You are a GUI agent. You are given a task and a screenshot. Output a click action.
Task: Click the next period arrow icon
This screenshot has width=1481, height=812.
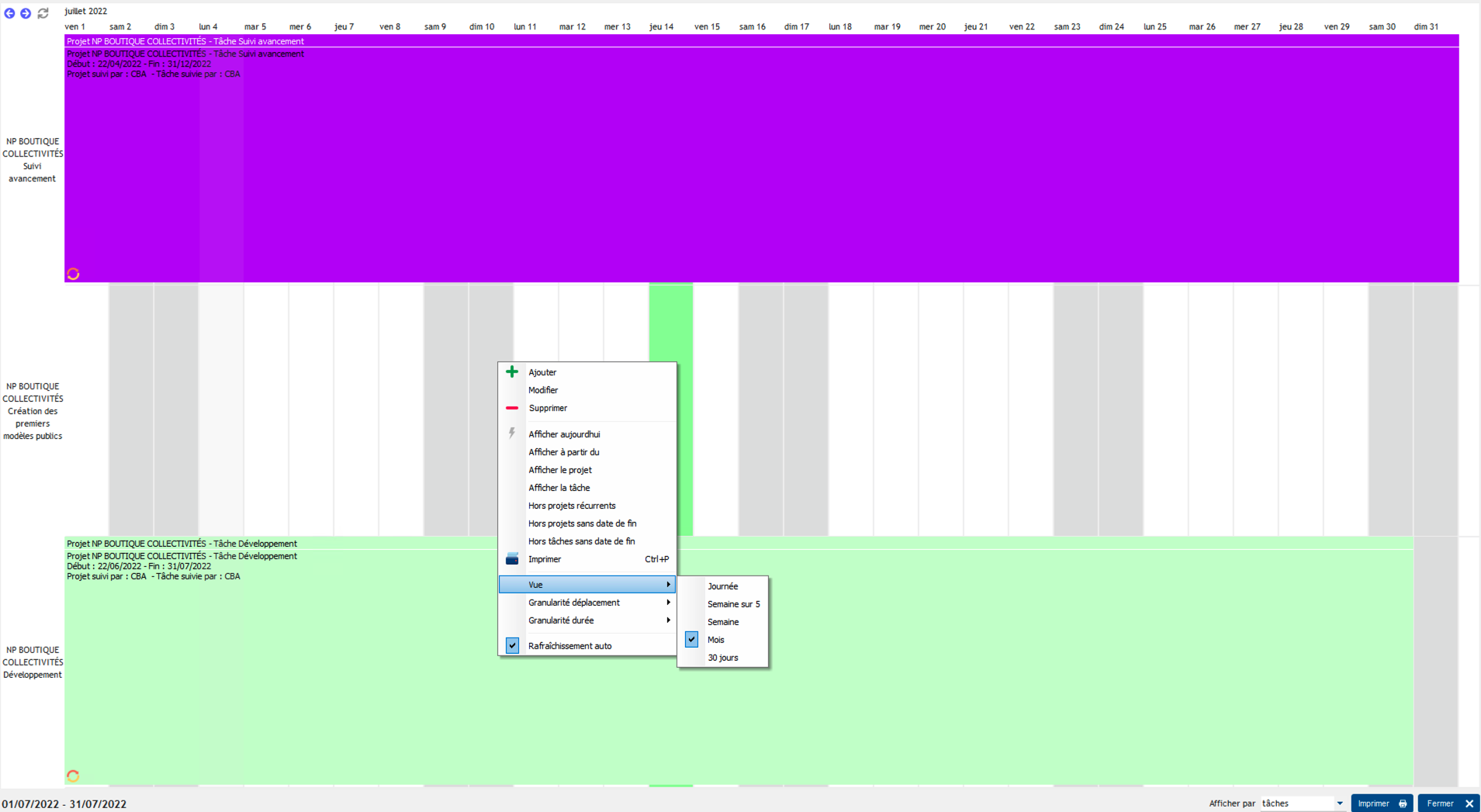point(26,13)
